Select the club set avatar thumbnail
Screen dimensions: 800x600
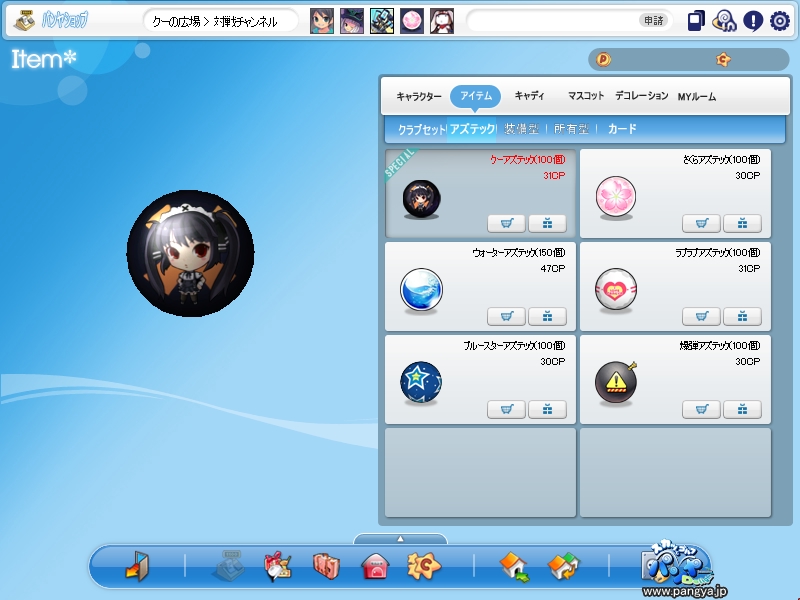382,21
